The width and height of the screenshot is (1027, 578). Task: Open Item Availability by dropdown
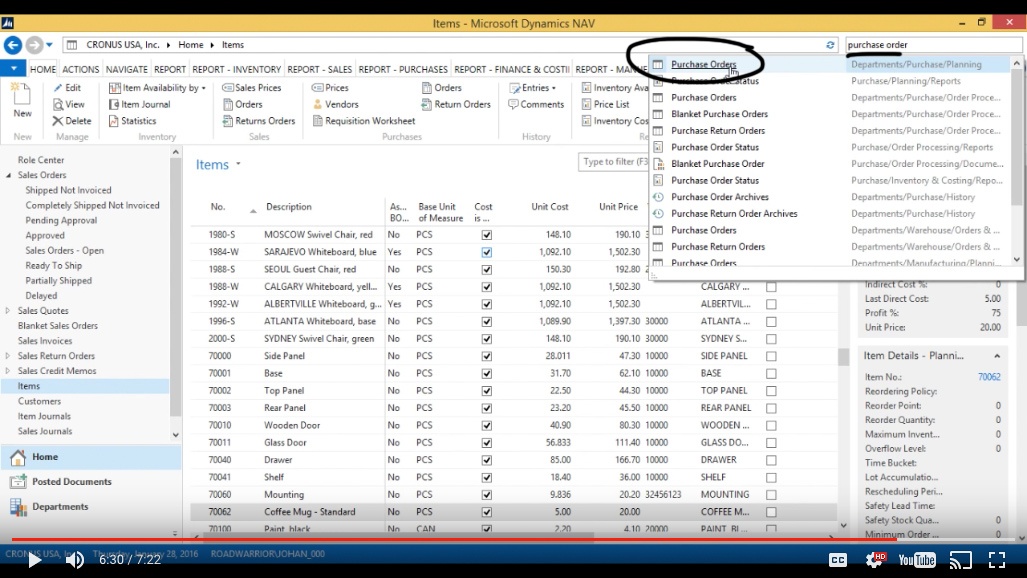[157, 88]
